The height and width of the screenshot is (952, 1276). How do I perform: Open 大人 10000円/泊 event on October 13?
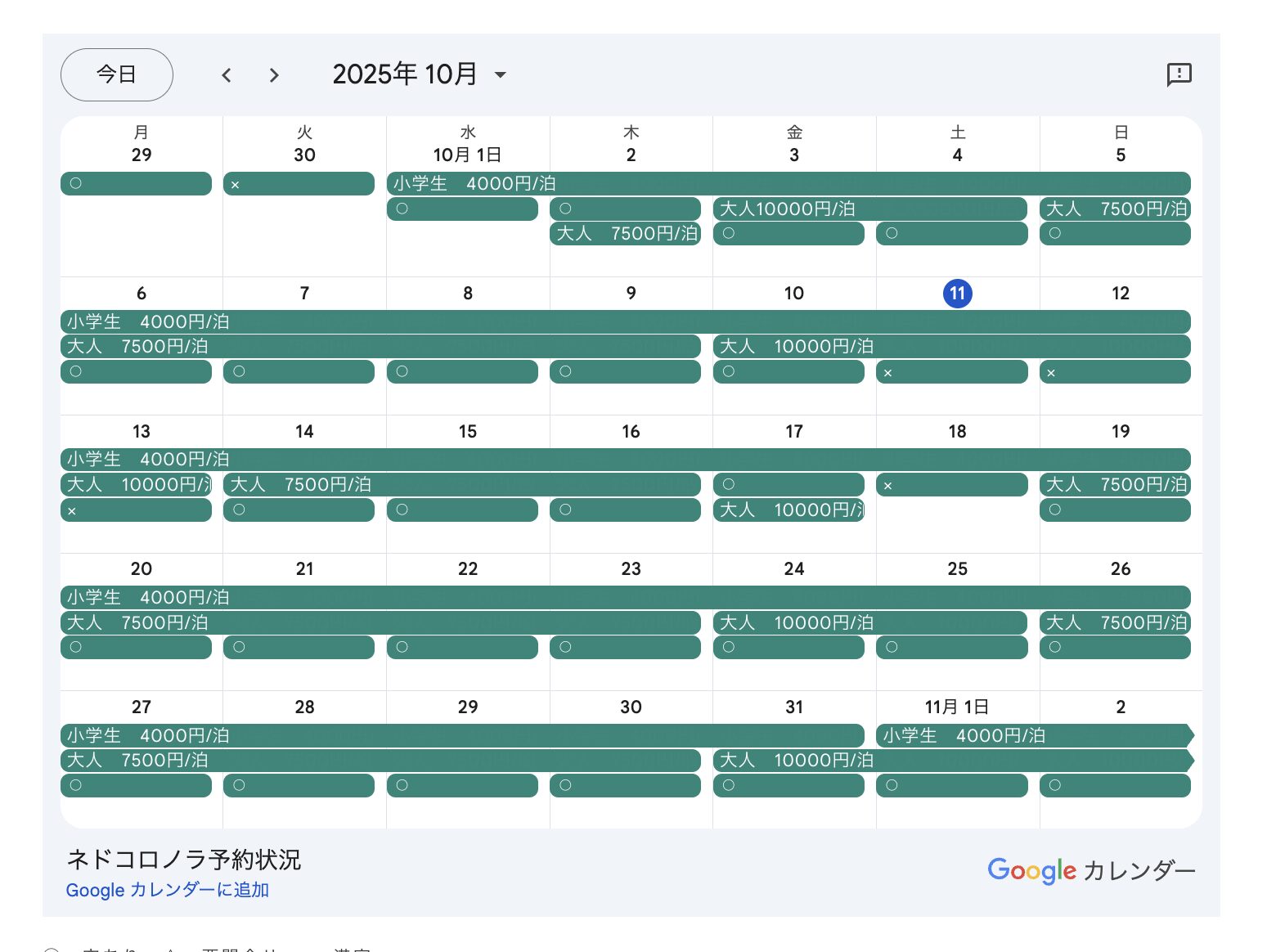coord(136,485)
